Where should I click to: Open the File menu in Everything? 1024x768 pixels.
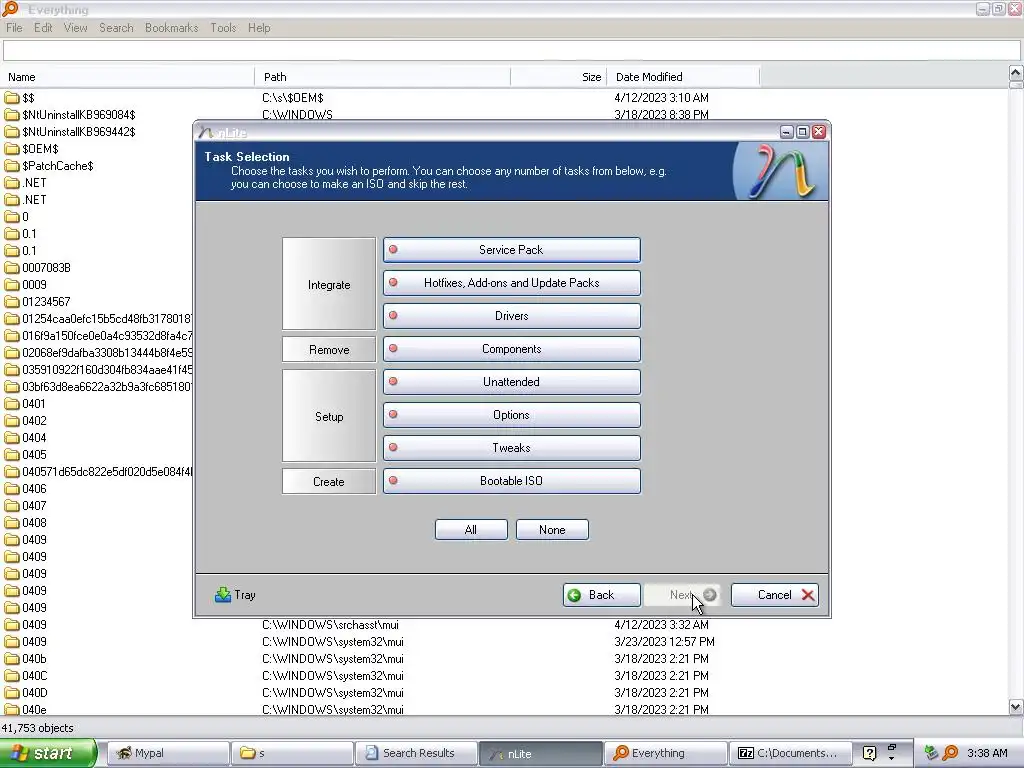pyautogui.click(x=14, y=27)
